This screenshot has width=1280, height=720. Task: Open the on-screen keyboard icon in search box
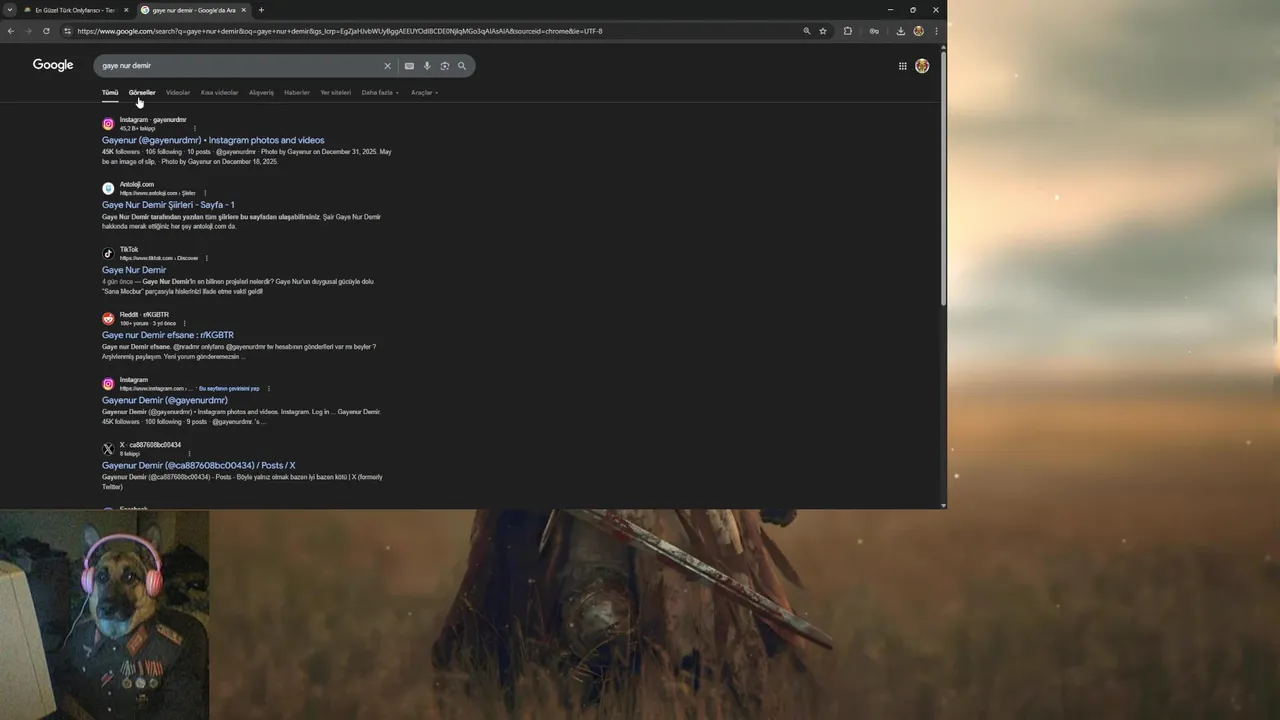pos(409,66)
